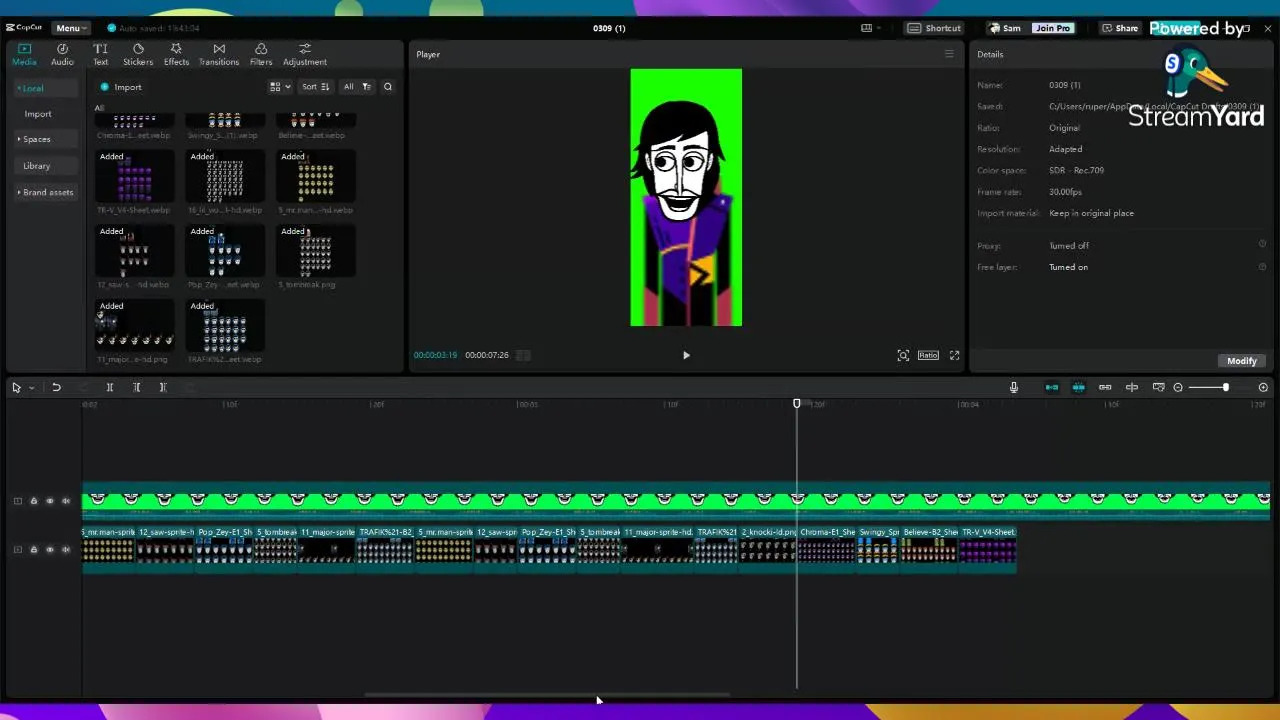Open the pointer tool mode dropdown arrow
1280x720 pixels.
tap(31, 387)
